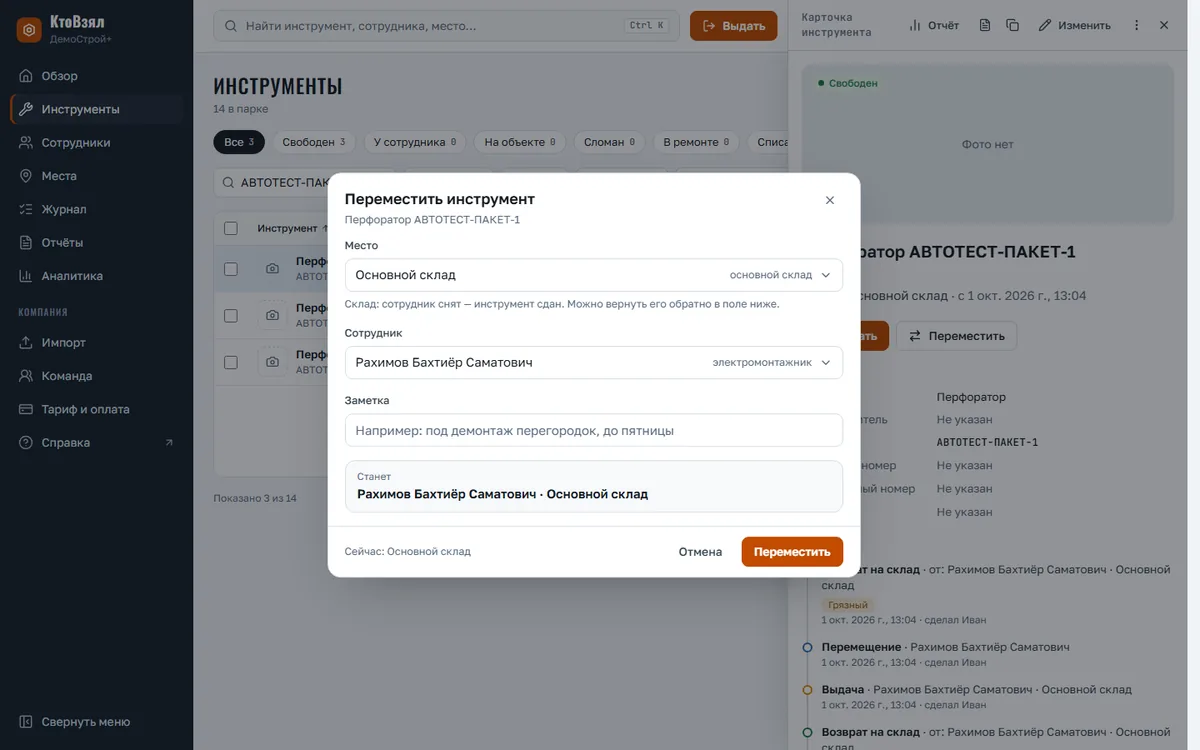The height and width of the screenshot is (750, 1200).
Task: Click the Грязный tag in history
Action: 848,605
